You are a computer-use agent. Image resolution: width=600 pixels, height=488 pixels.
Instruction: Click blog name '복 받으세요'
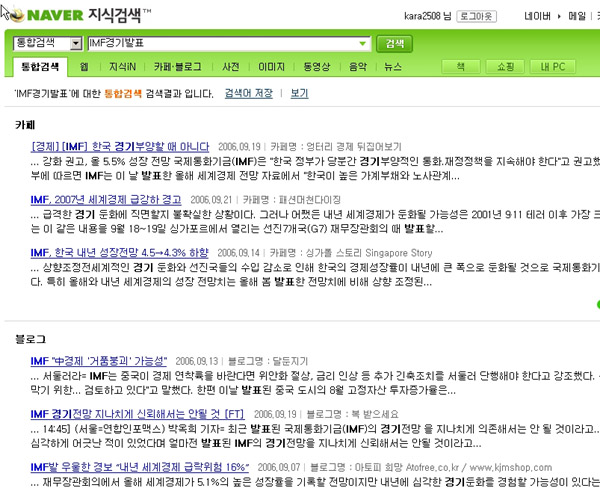(x=375, y=415)
